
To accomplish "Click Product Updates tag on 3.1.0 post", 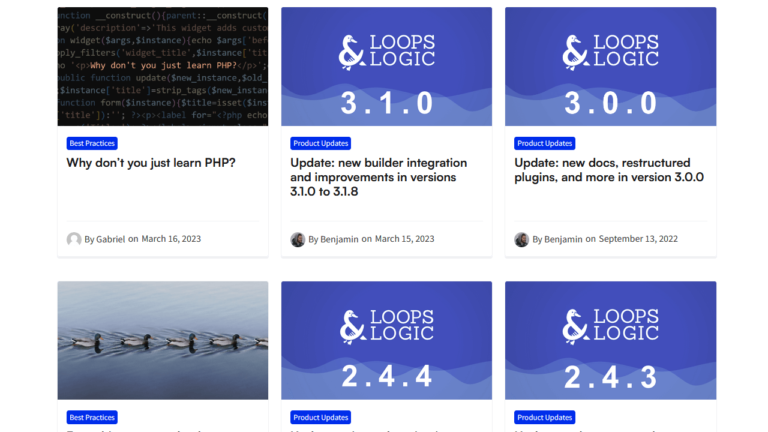I will [x=321, y=143].
